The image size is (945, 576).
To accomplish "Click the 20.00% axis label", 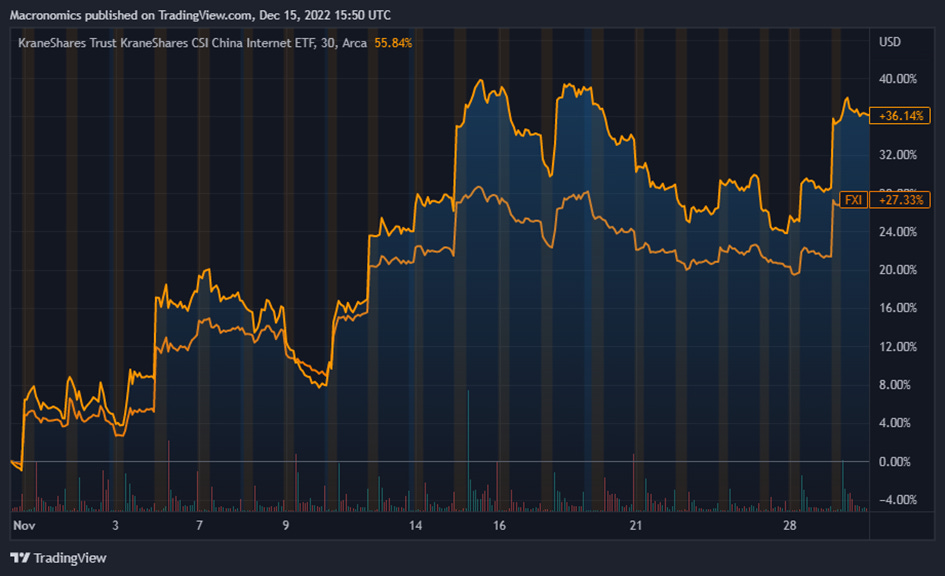I will 897,270.
